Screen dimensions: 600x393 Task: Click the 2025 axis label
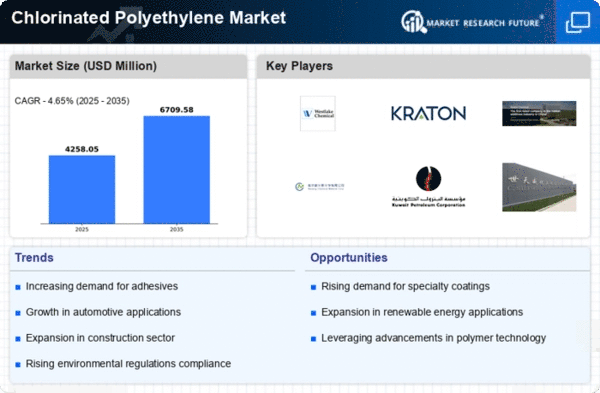(82, 229)
